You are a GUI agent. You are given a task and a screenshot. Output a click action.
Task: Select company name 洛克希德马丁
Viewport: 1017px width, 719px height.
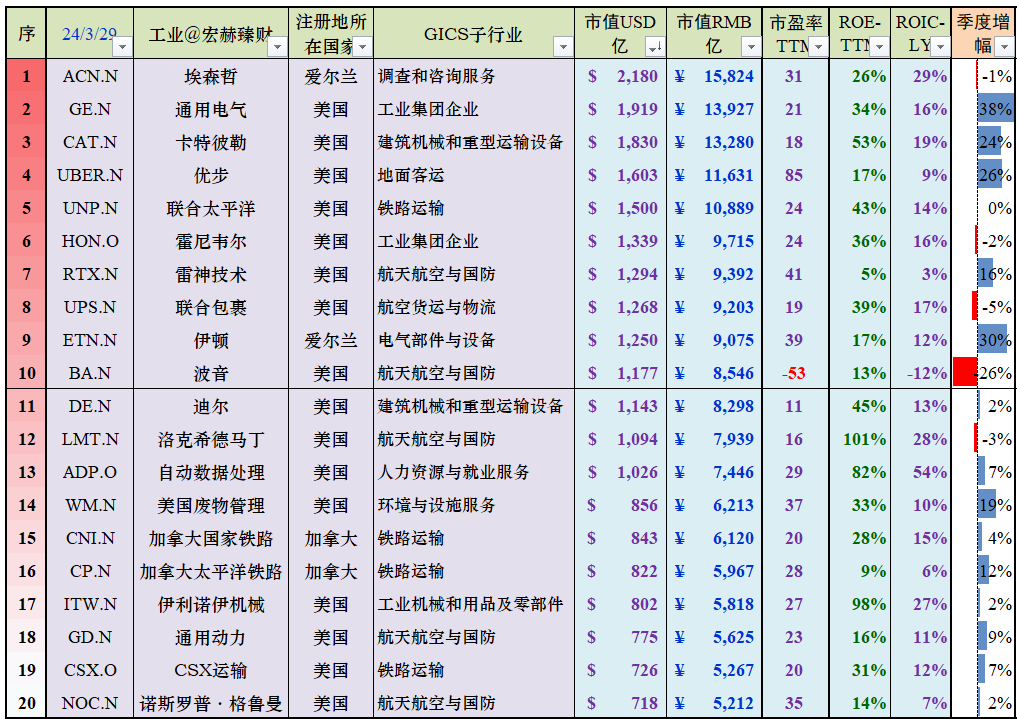[211, 440]
